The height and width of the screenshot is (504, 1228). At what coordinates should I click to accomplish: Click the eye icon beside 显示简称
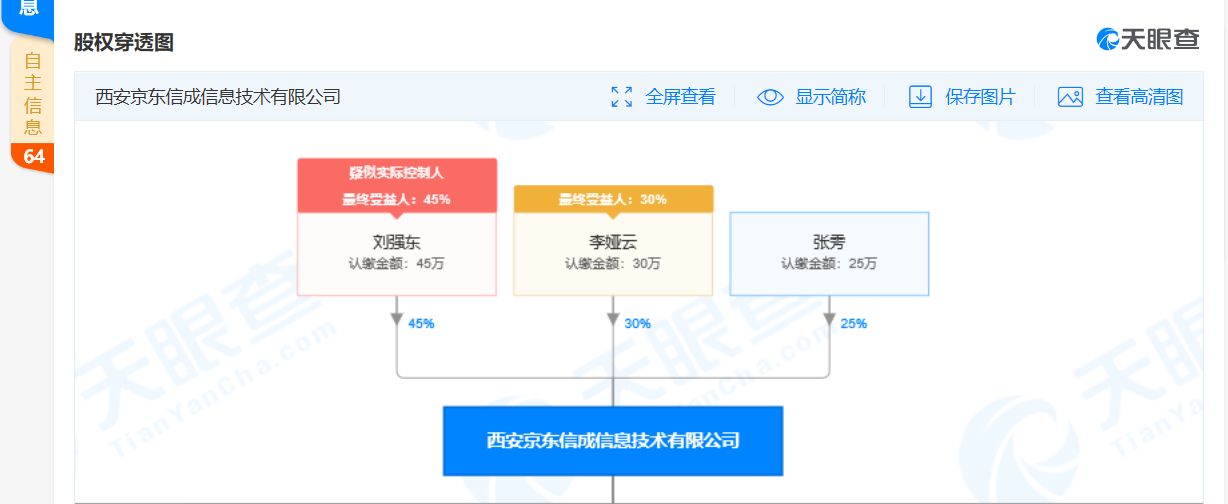770,97
